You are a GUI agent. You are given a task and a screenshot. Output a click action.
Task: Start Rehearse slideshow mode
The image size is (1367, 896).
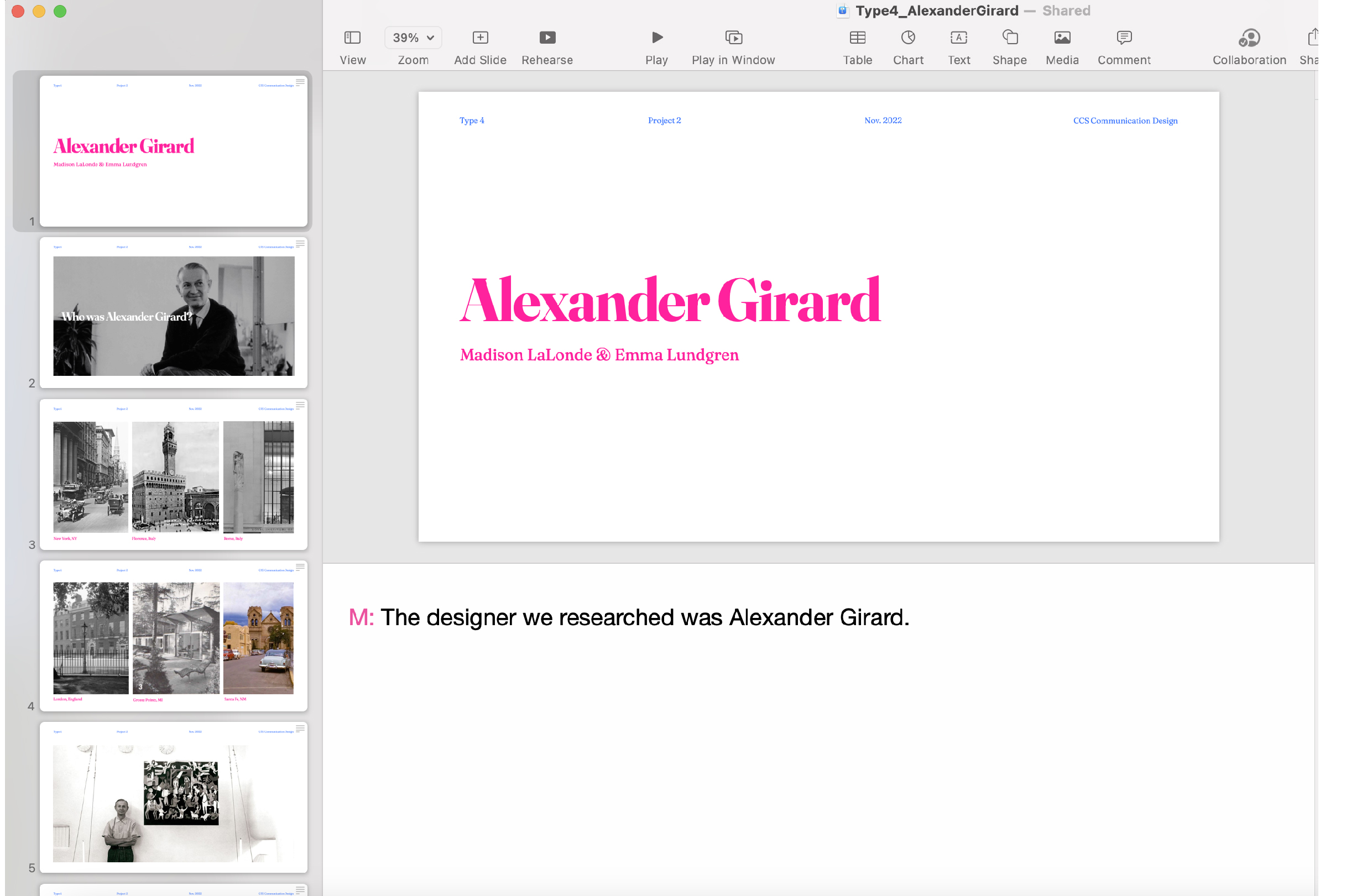[547, 38]
